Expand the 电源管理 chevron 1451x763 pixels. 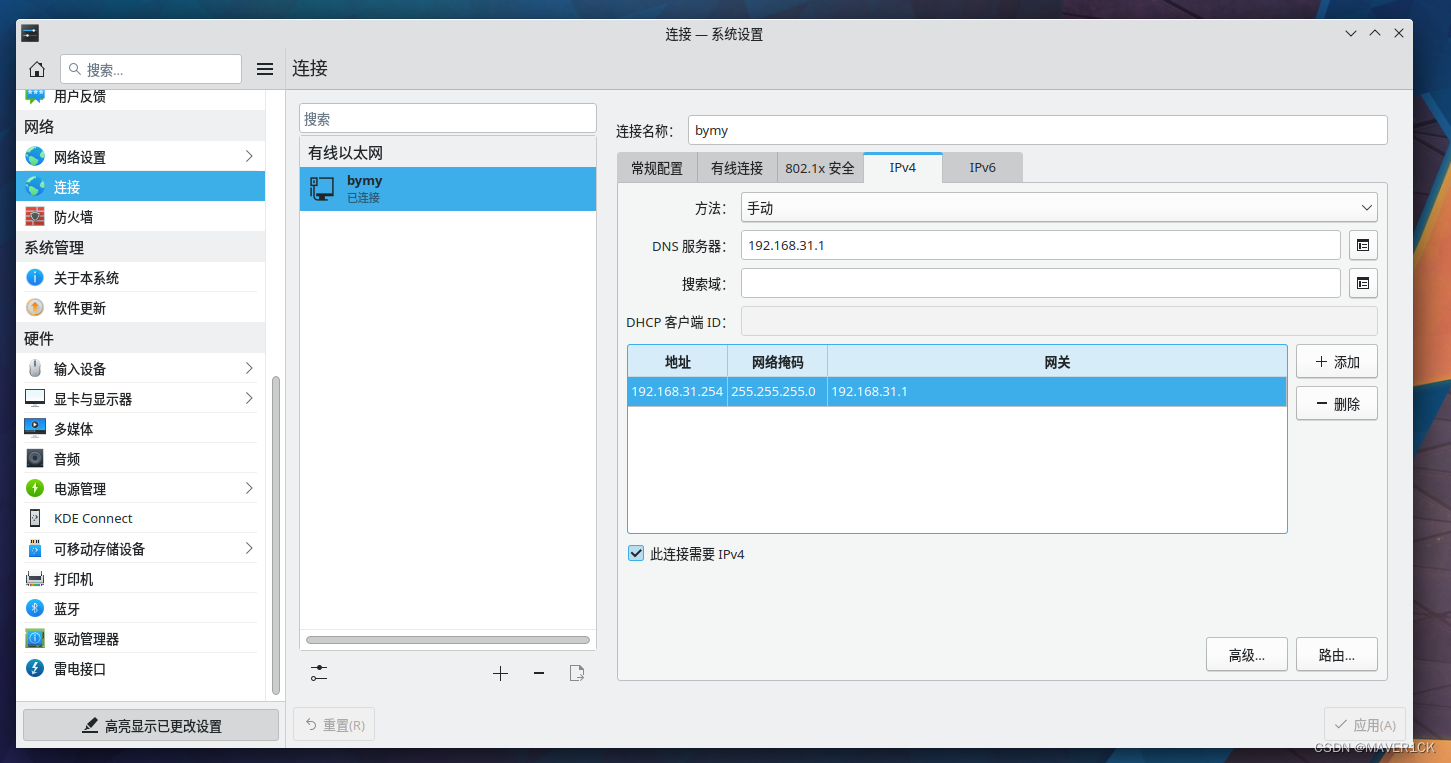pos(249,489)
